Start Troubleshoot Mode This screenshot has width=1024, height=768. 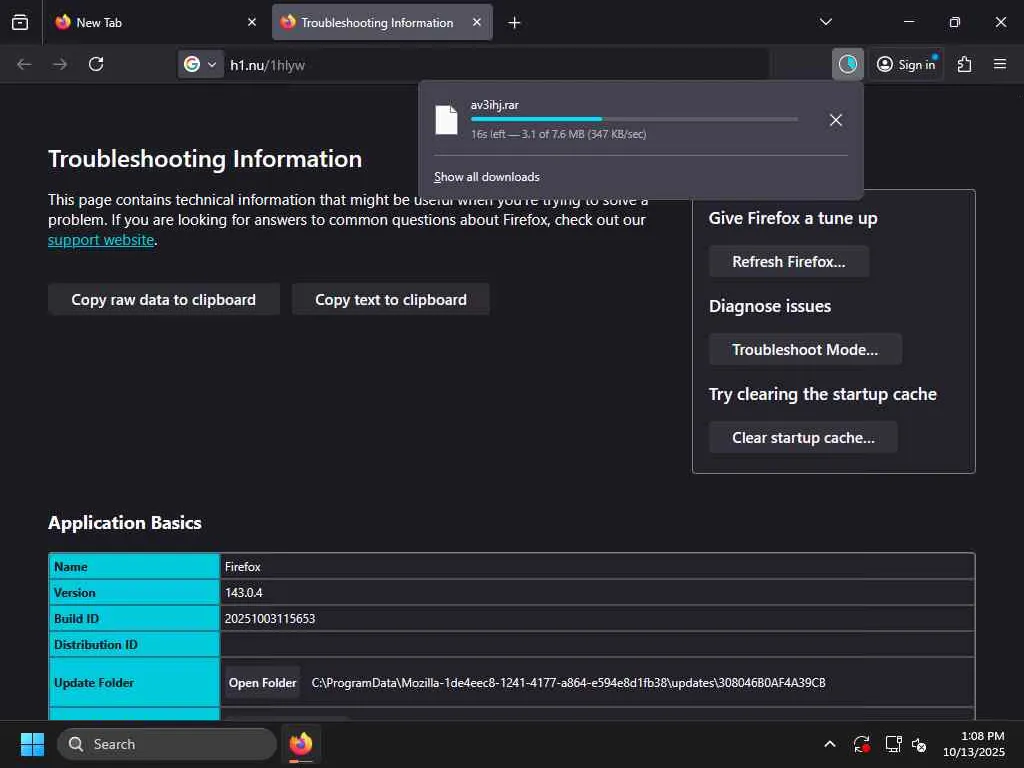tap(805, 349)
